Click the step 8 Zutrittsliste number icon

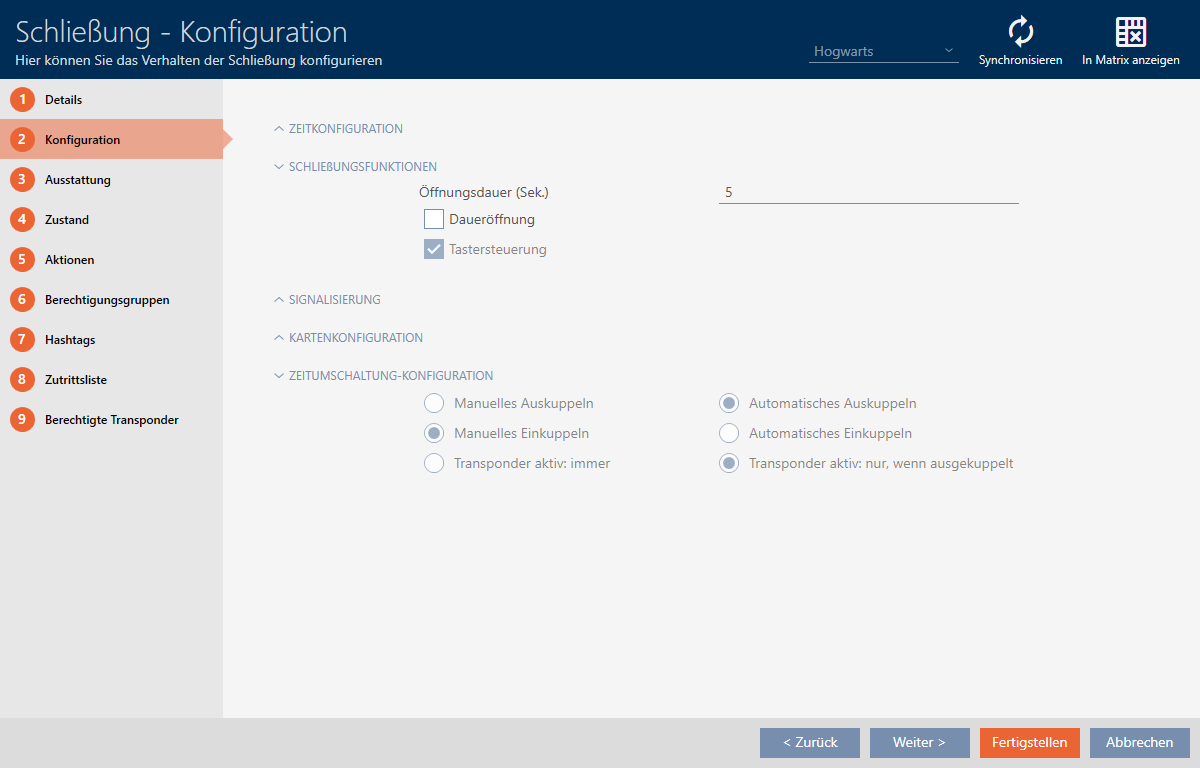click(22, 380)
